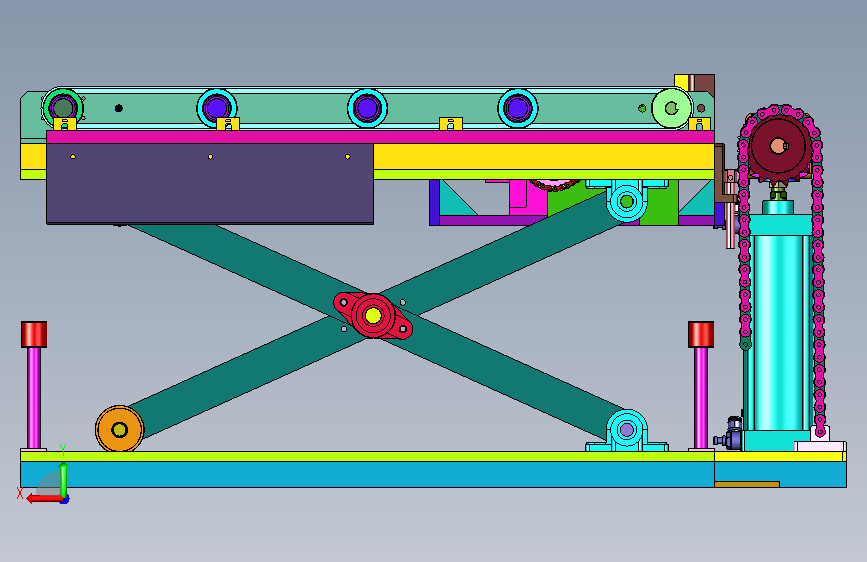Viewport: 867px width, 562px height.
Task: Select the orange roller wheel on the scissor arm
Action: (119, 429)
